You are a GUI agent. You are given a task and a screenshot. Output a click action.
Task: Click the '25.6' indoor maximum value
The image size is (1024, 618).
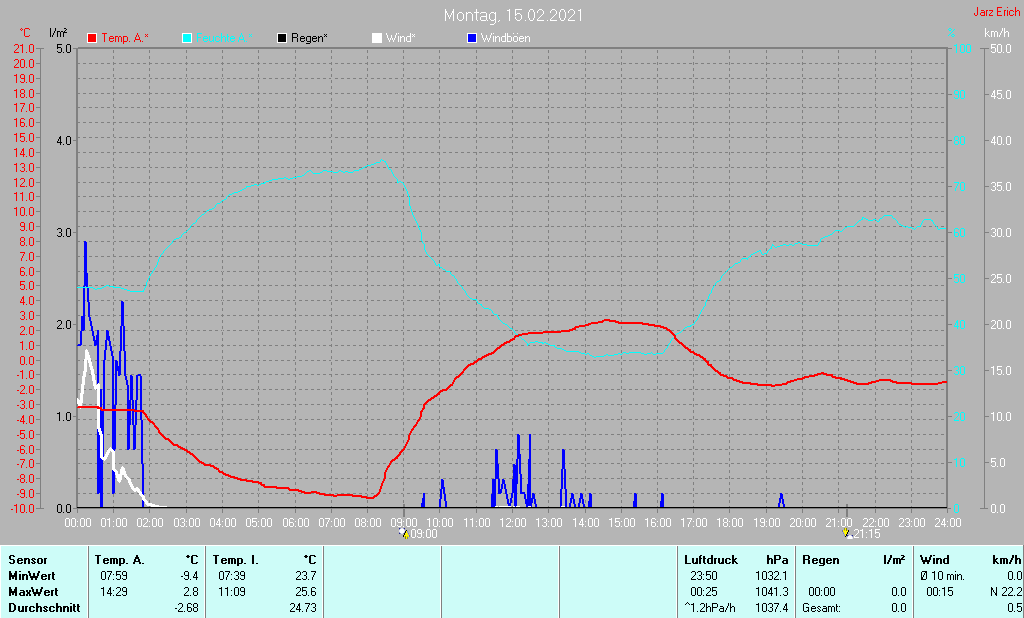306,592
